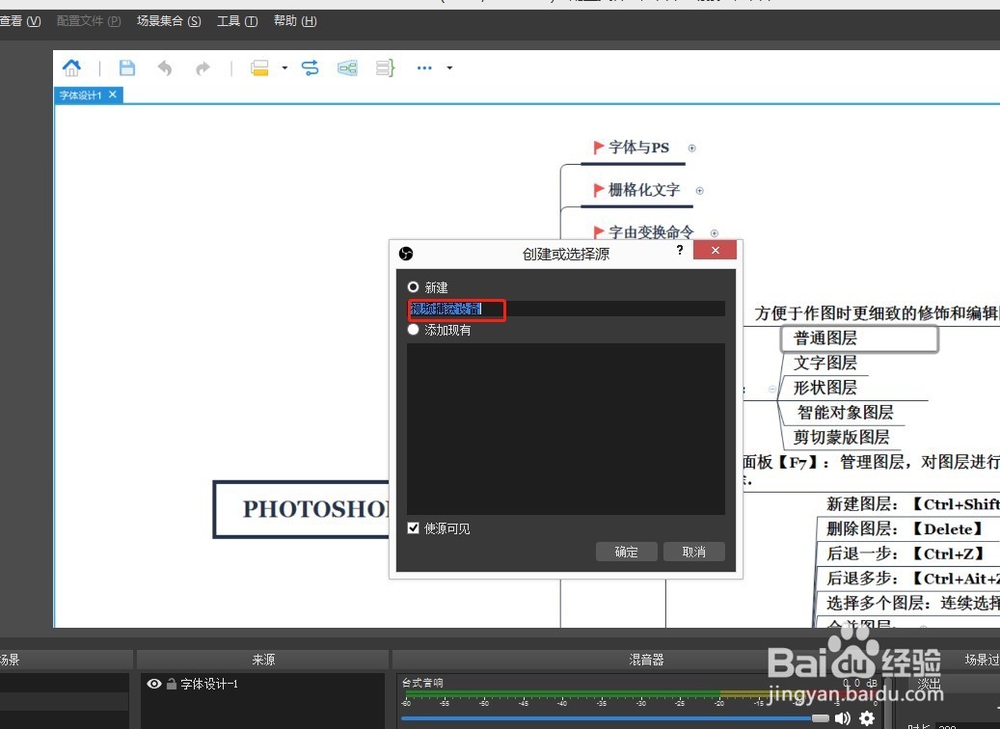Image resolution: width=1000 pixels, height=729 pixels.
Task: Open the 查看 (V) menu
Action: [x=20, y=21]
